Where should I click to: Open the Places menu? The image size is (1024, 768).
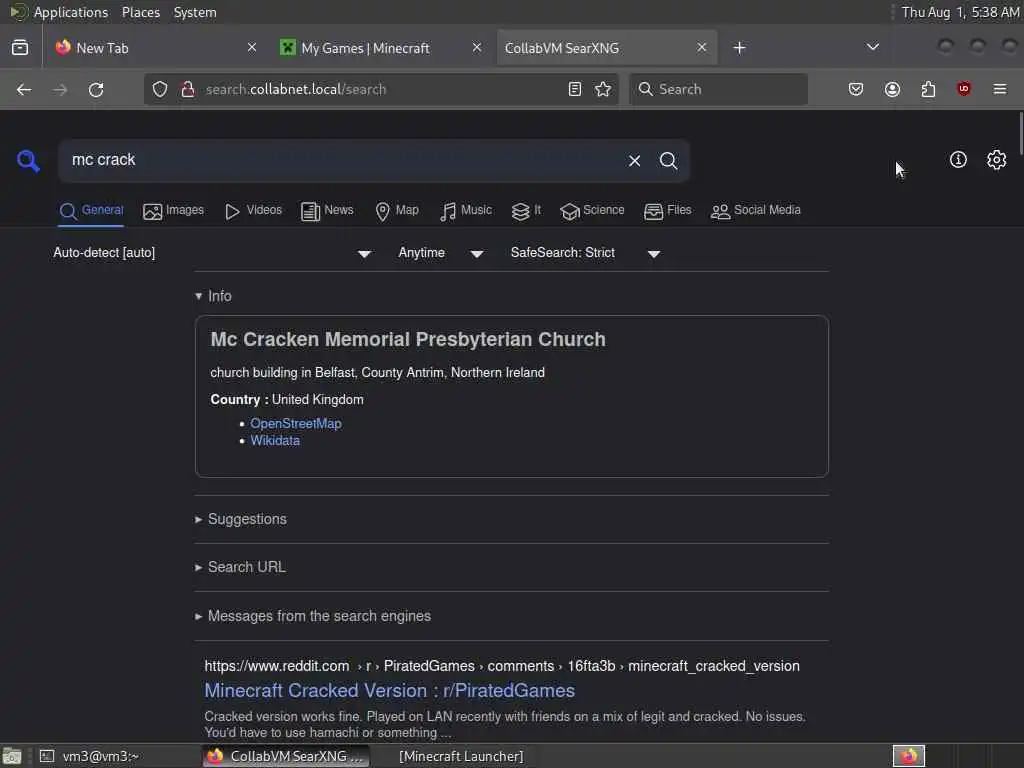click(x=140, y=12)
